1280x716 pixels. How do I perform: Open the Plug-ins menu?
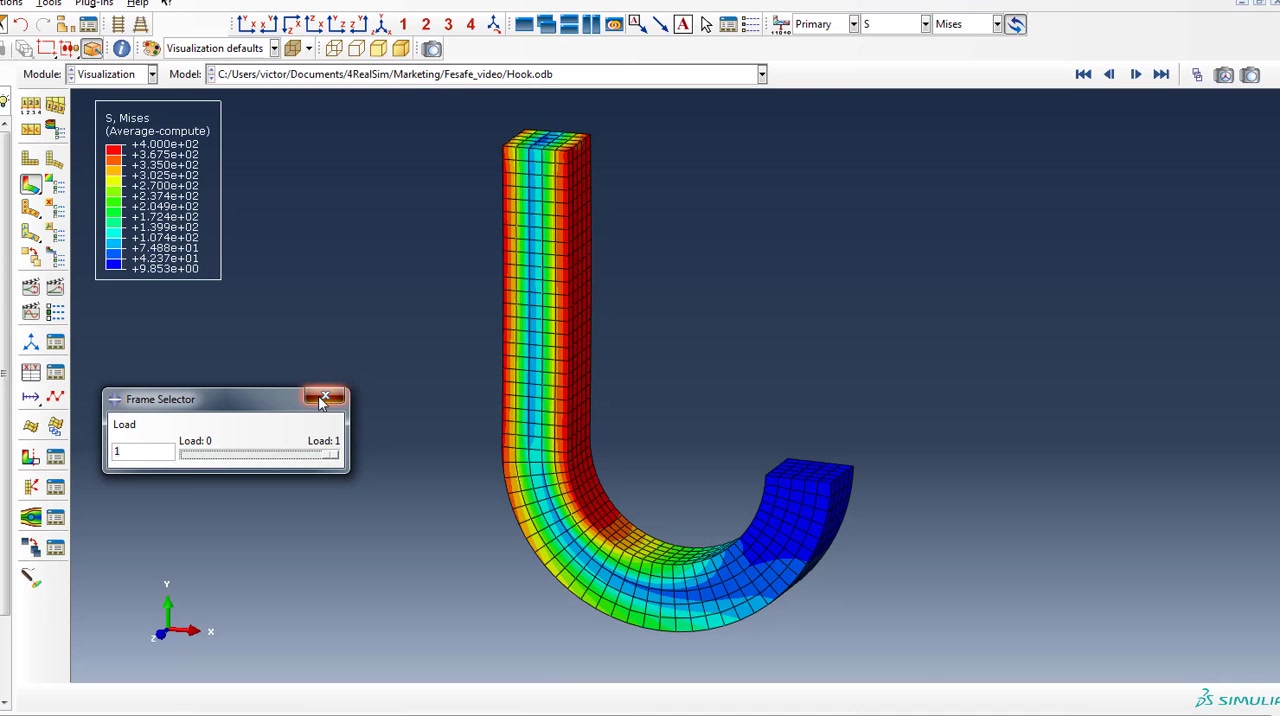[94, 4]
